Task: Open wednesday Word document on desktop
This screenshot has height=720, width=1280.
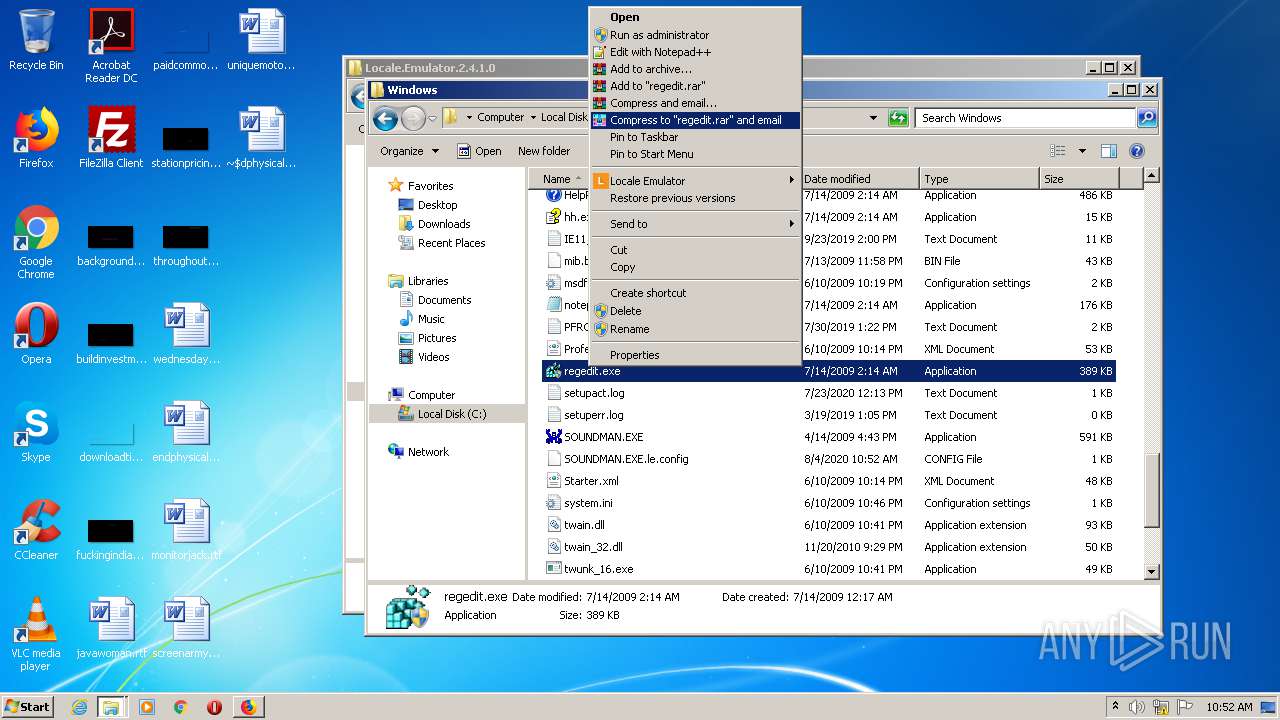Action: click(x=186, y=334)
